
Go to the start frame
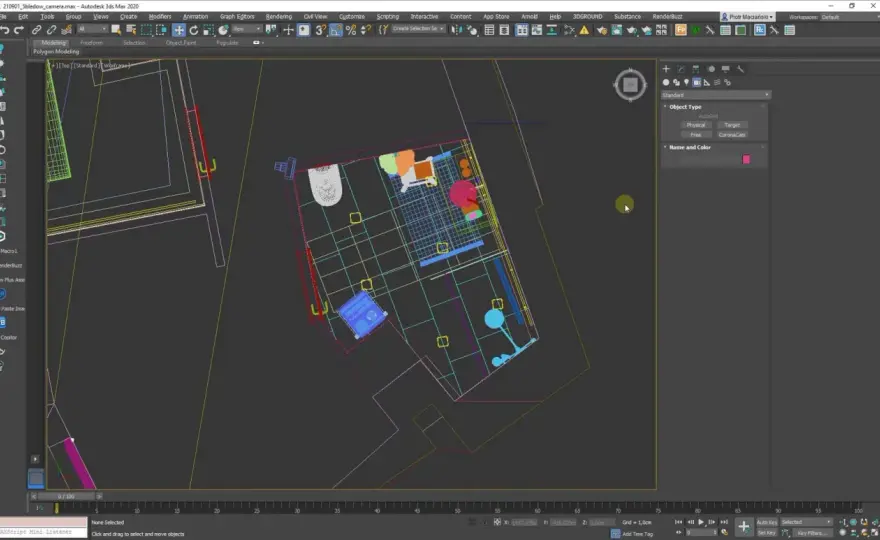tap(679, 522)
